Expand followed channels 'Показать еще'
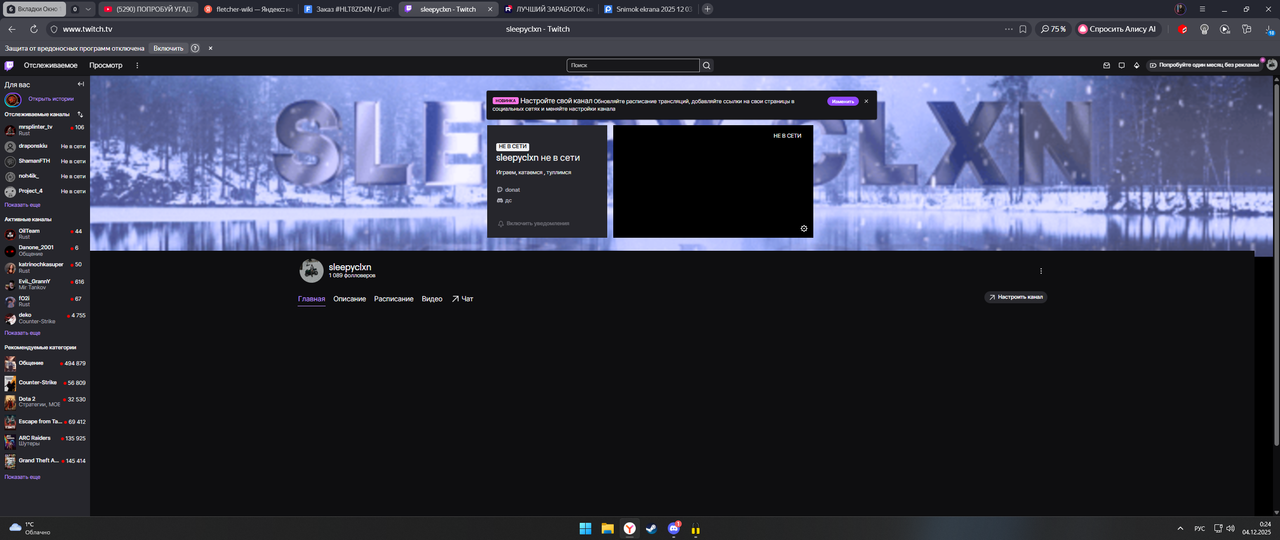1280x540 pixels. pos(22,204)
